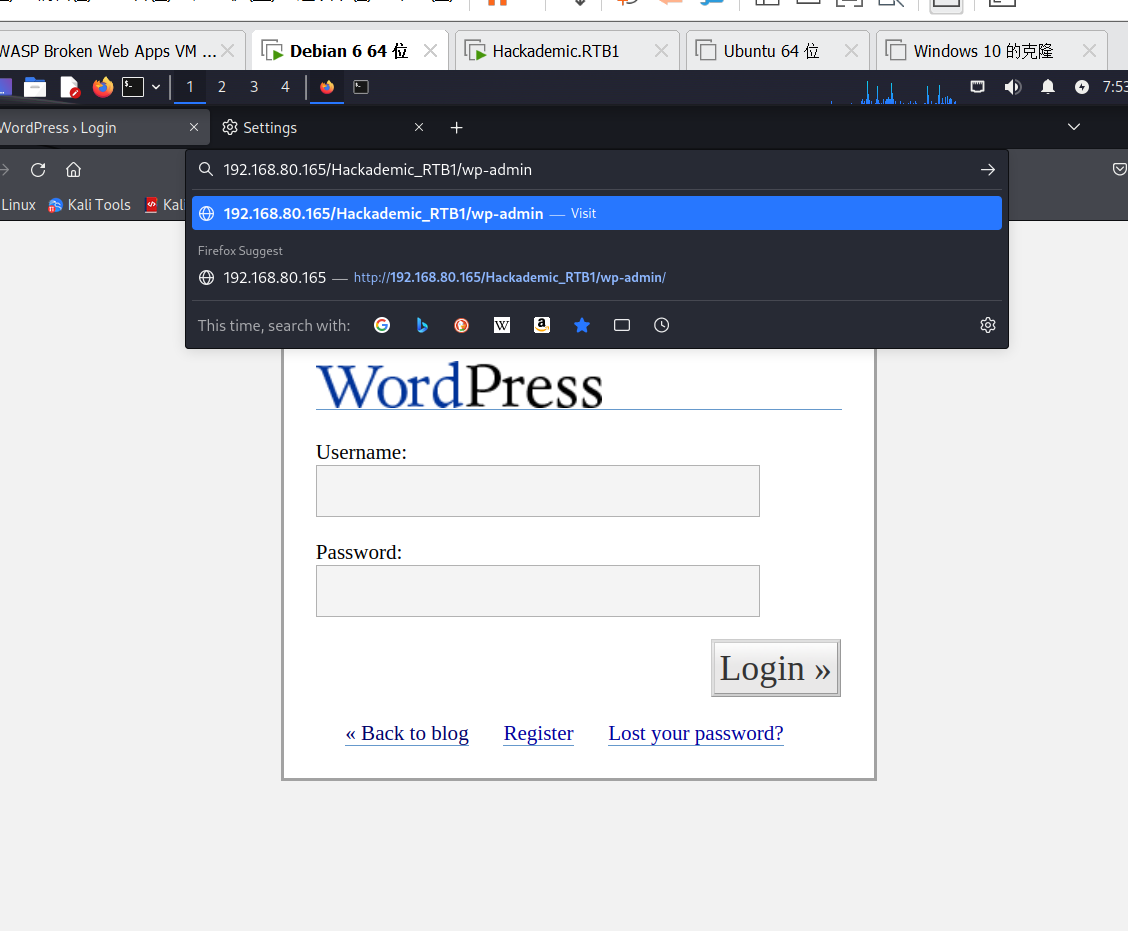Image resolution: width=1128 pixels, height=931 pixels.
Task: Search this time with DuckDuckGo
Action: 462,325
